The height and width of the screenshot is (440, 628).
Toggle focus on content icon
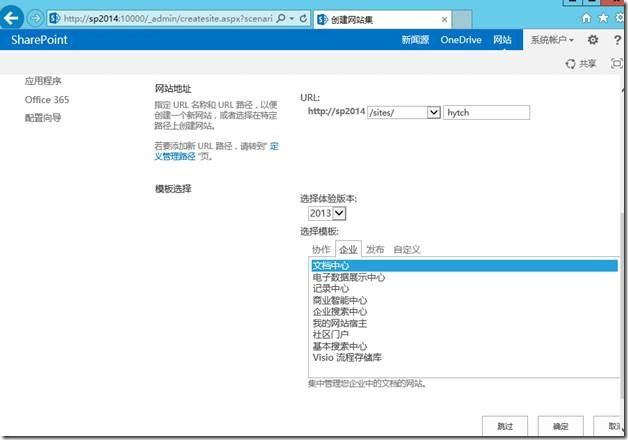(x=617, y=64)
